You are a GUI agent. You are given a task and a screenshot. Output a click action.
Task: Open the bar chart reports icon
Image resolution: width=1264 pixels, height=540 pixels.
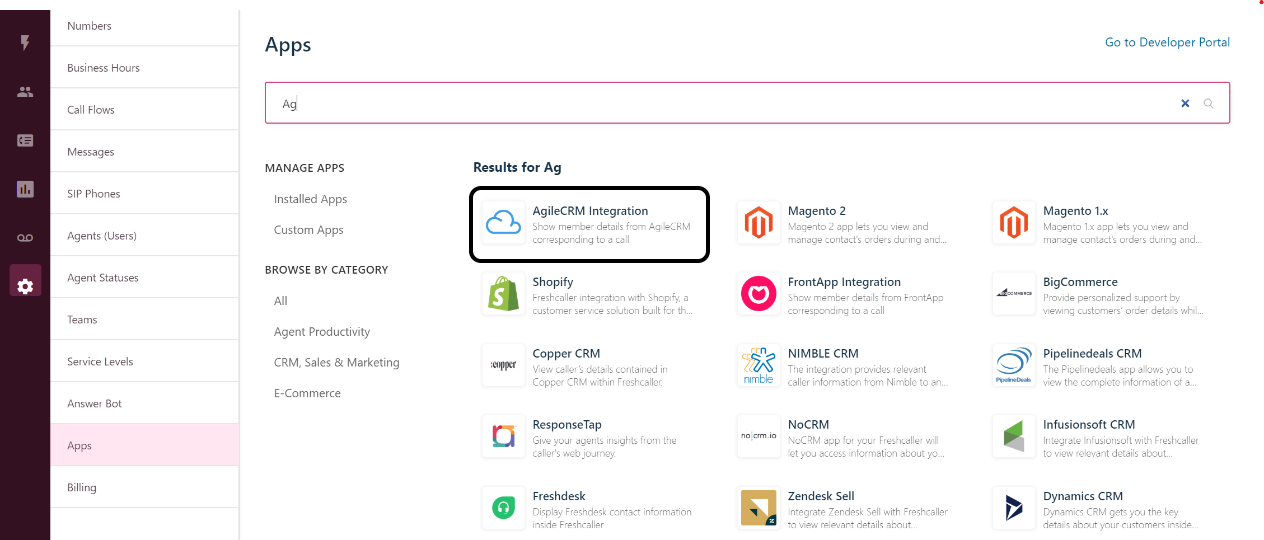coord(25,189)
